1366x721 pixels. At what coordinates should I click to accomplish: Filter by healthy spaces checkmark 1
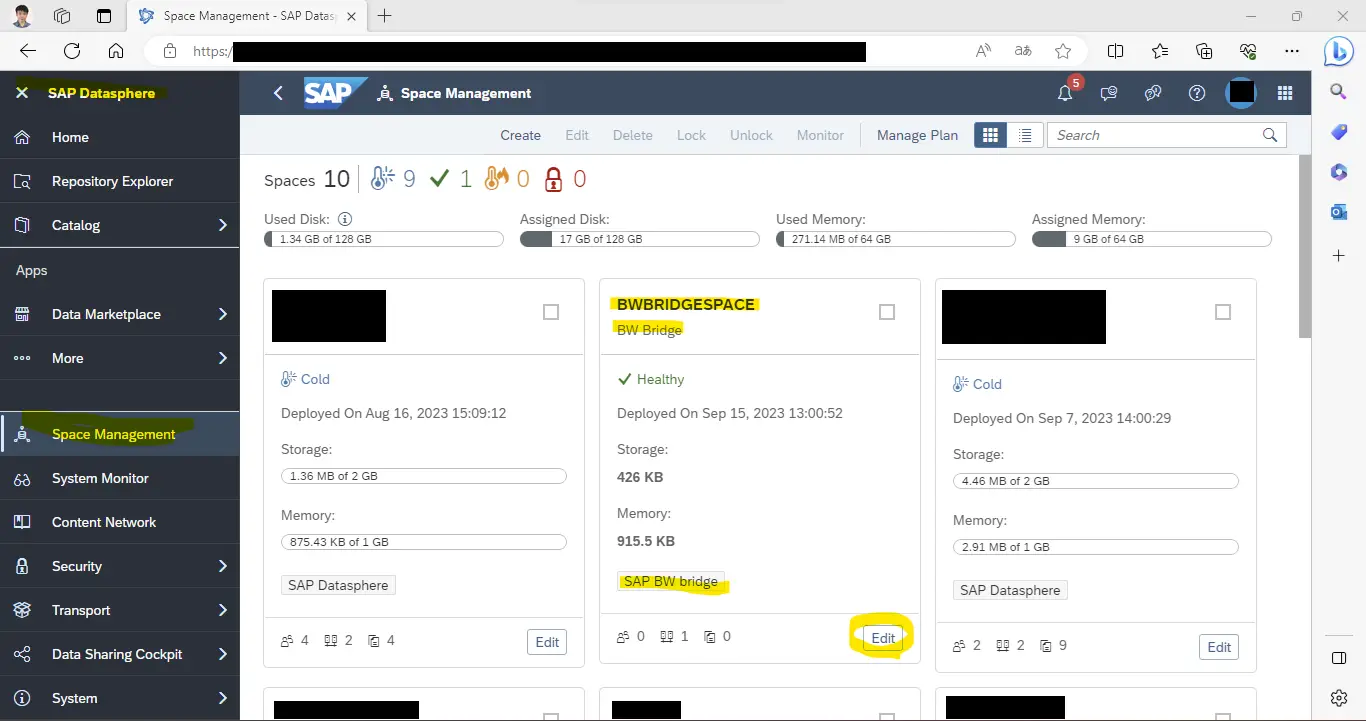point(450,179)
